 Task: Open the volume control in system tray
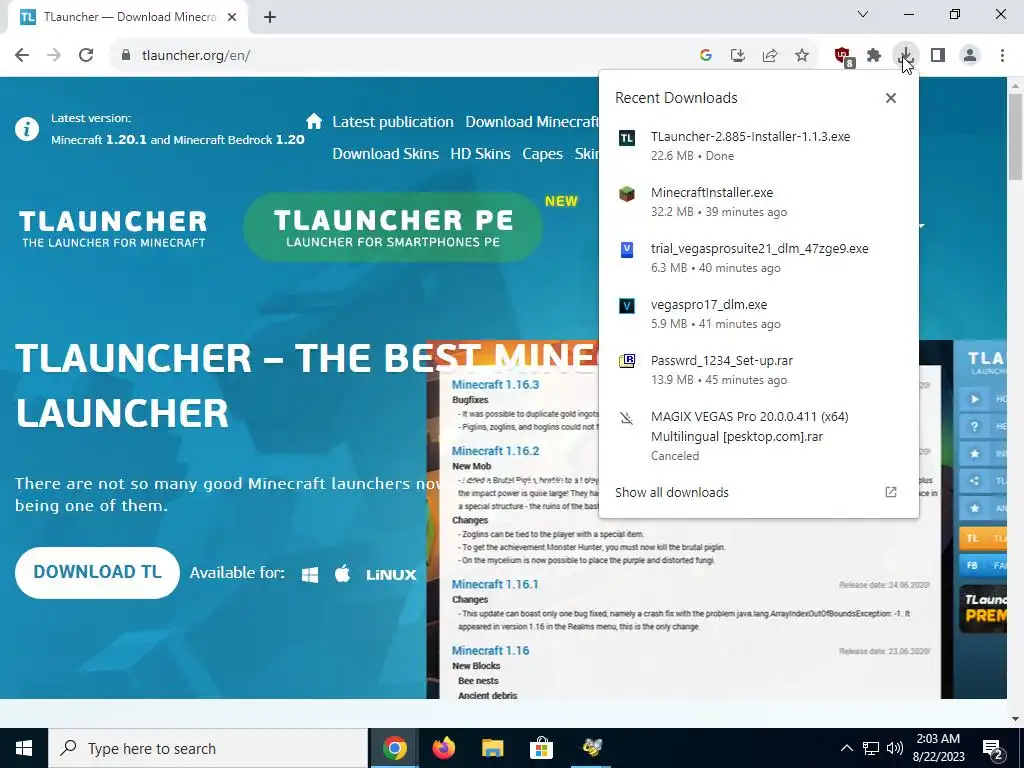click(x=895, y=748)
